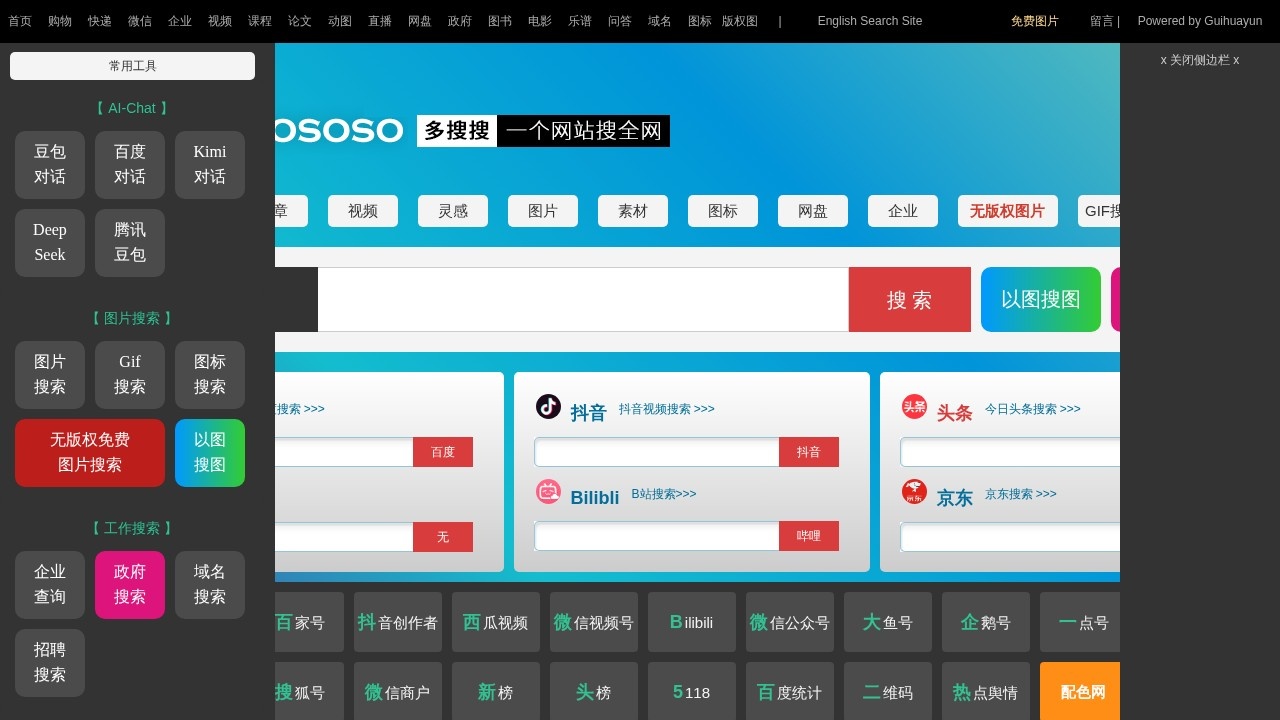1280x720 pixels.
Task: Open 企业查询 in the sidebar
Action: [50, 585]
